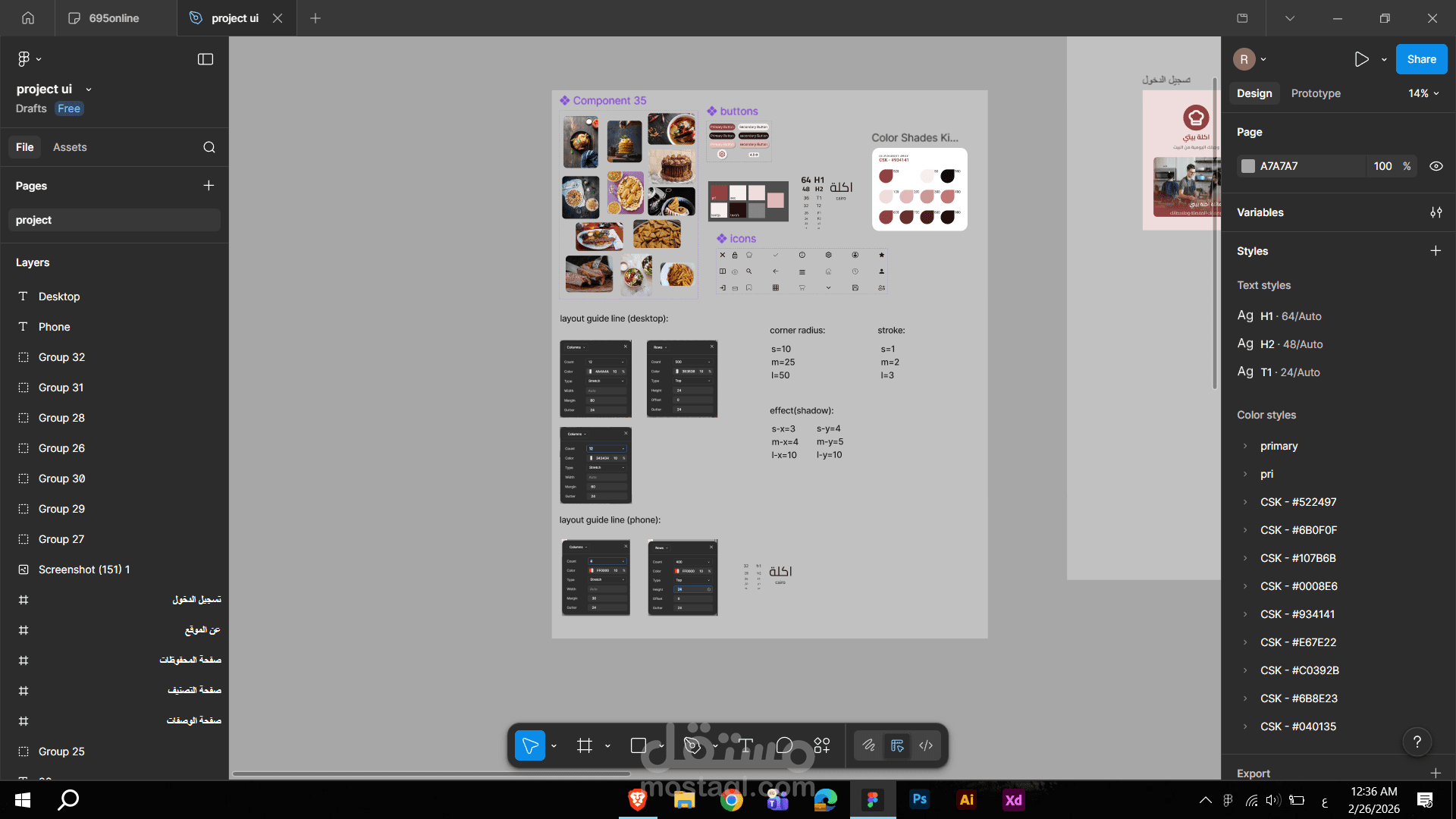
Task: Click the Present play button
Action: tap(1361, 59)
